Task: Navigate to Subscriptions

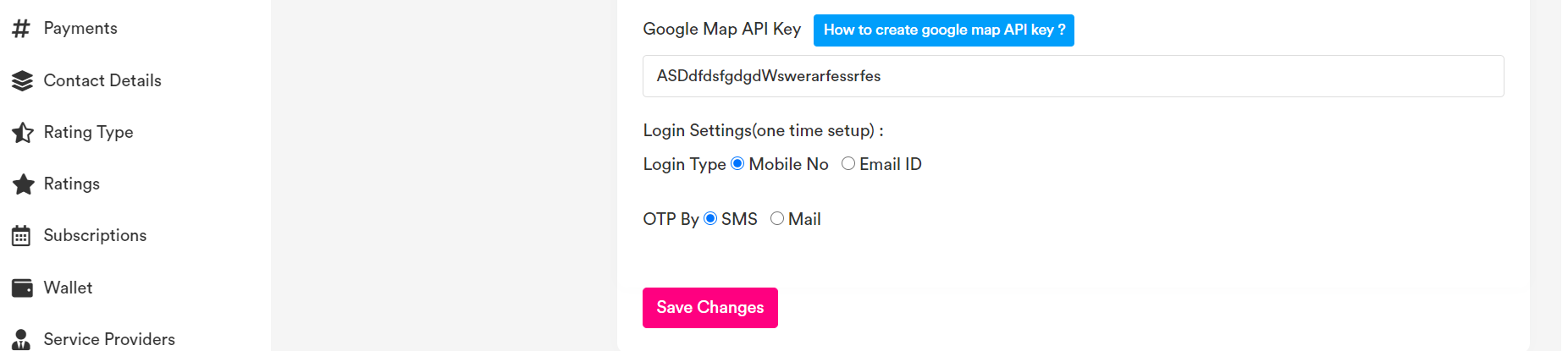Action: click(95, 236)
